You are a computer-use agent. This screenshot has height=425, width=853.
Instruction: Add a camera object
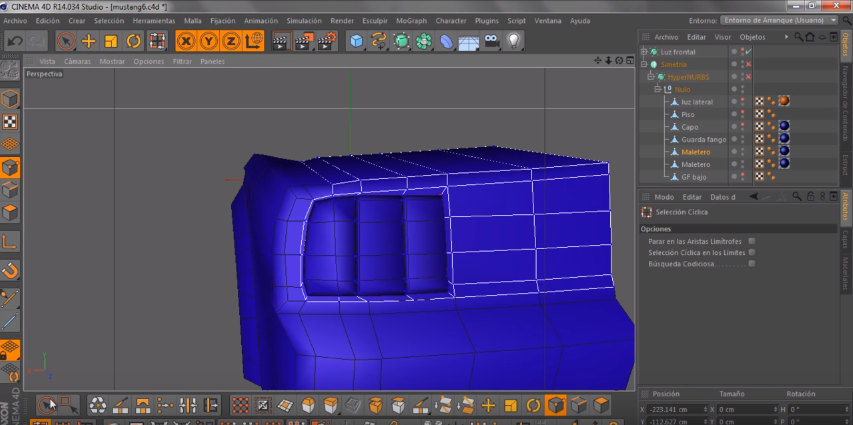pos(491,41)
